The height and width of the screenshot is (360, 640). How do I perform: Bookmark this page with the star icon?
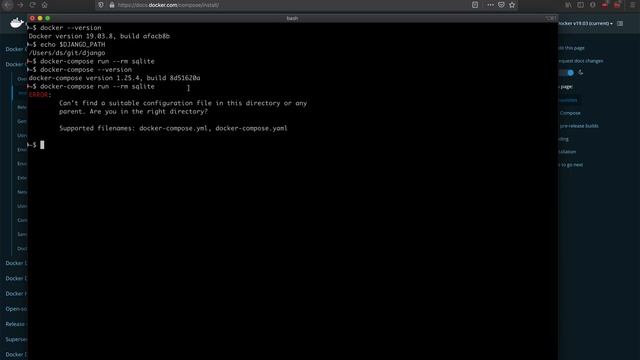(512, 5)
